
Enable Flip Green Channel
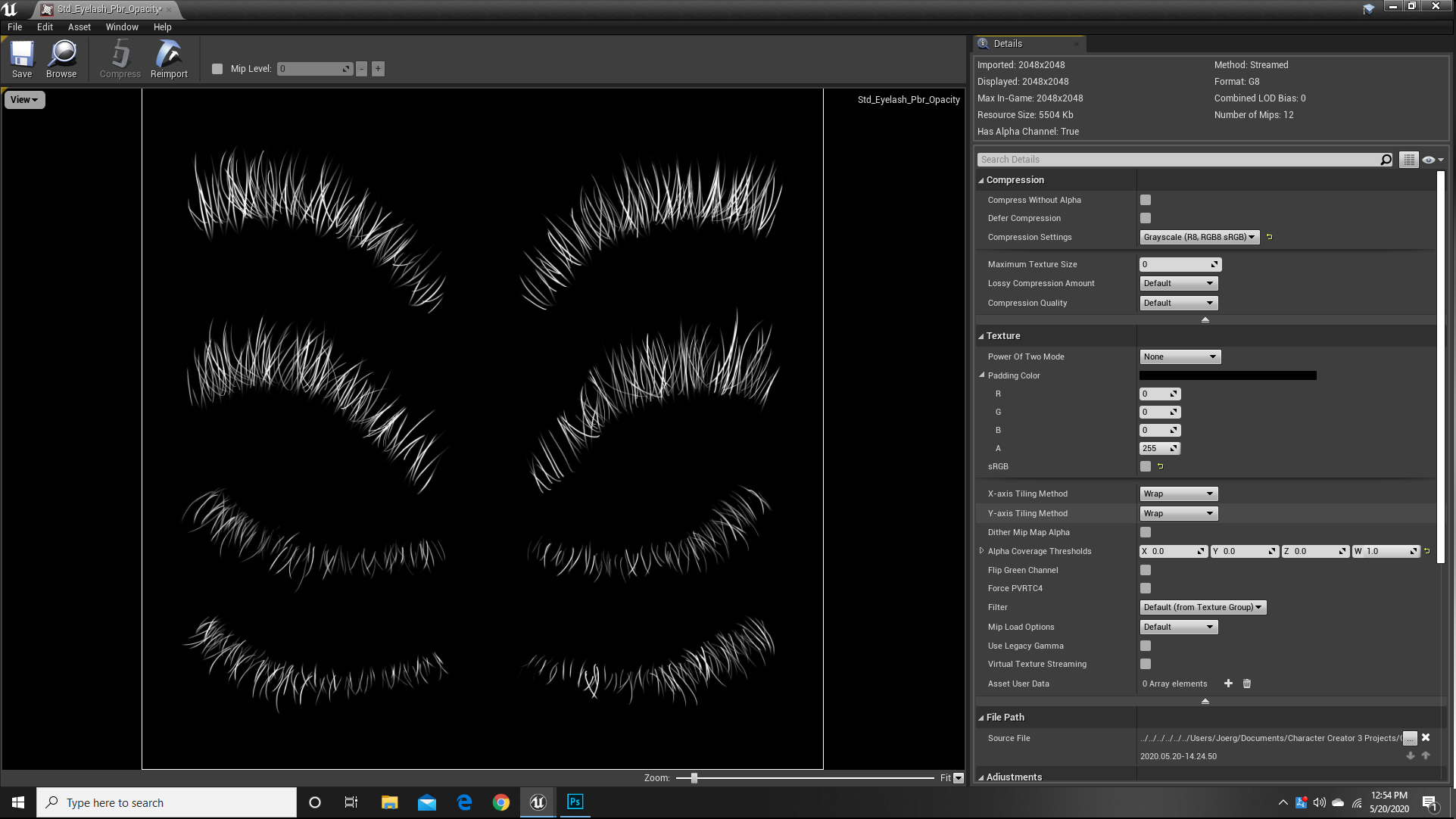point(1146,570)
